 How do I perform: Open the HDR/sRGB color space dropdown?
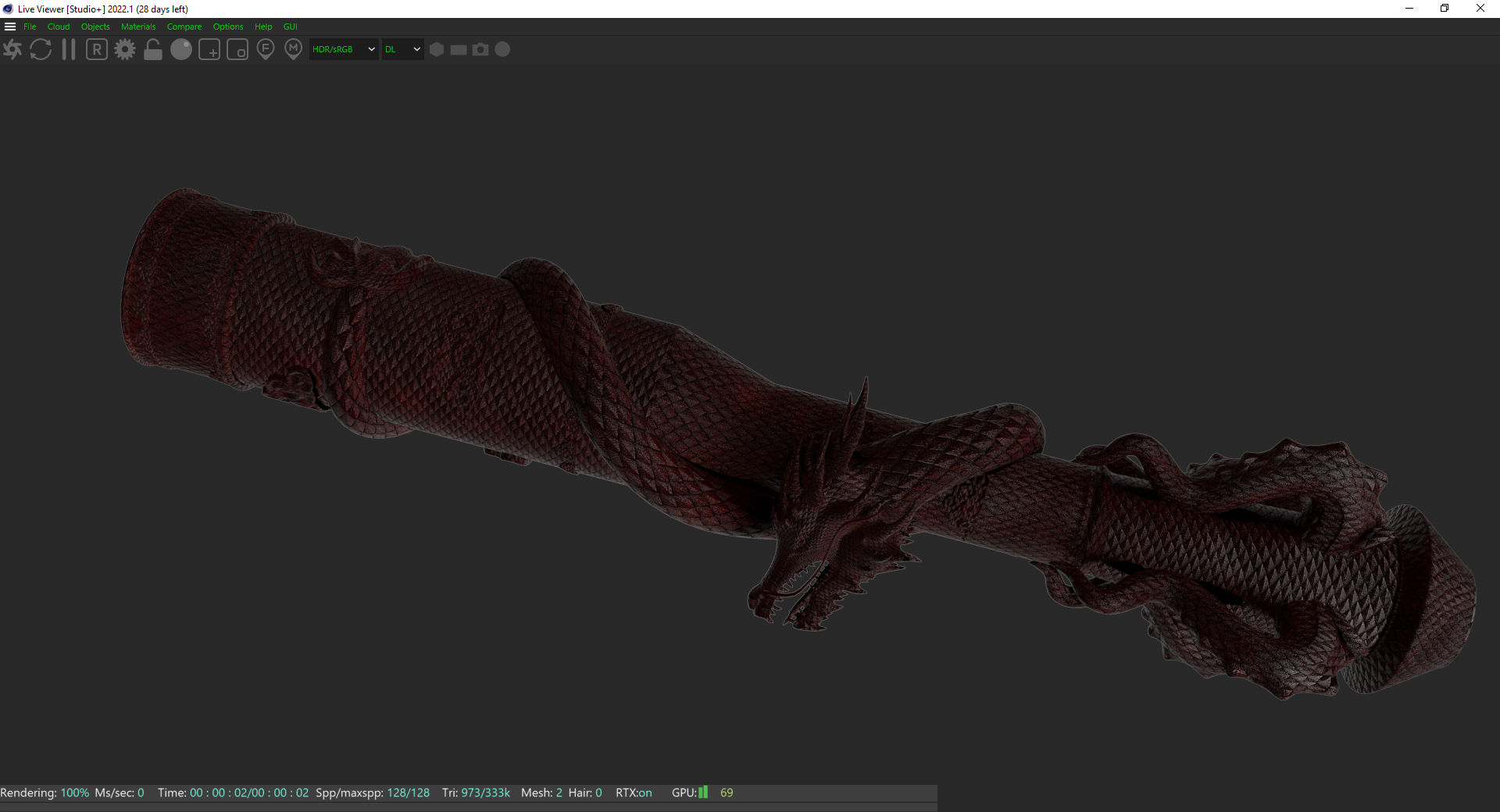pyautogui.click(x=344, y=50)
